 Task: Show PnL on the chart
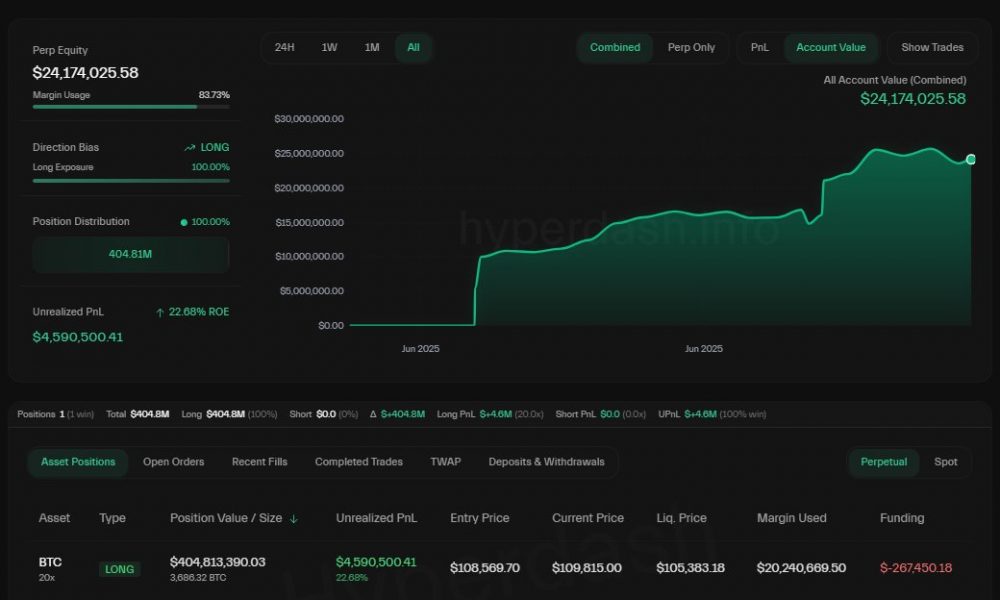click(760, 47)
